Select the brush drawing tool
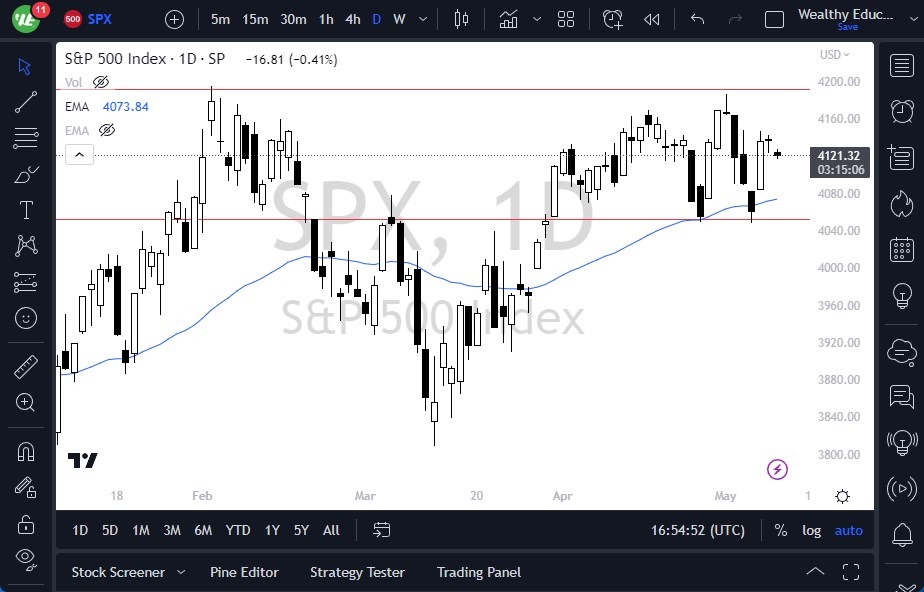Image resolution: width=924 pixels, height=592 pixels. pos(25,174)
